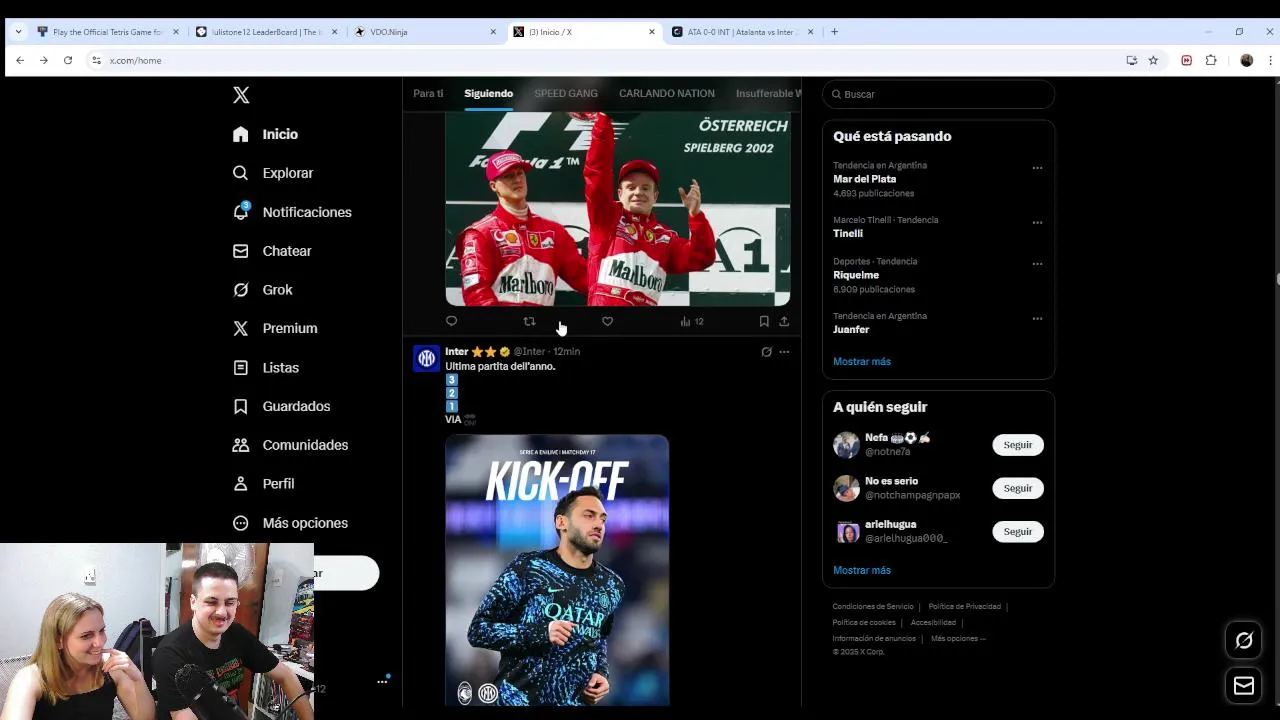1280x720 pixels.
Task: Repost the Ferrari podium post
Action: point(529,321)
